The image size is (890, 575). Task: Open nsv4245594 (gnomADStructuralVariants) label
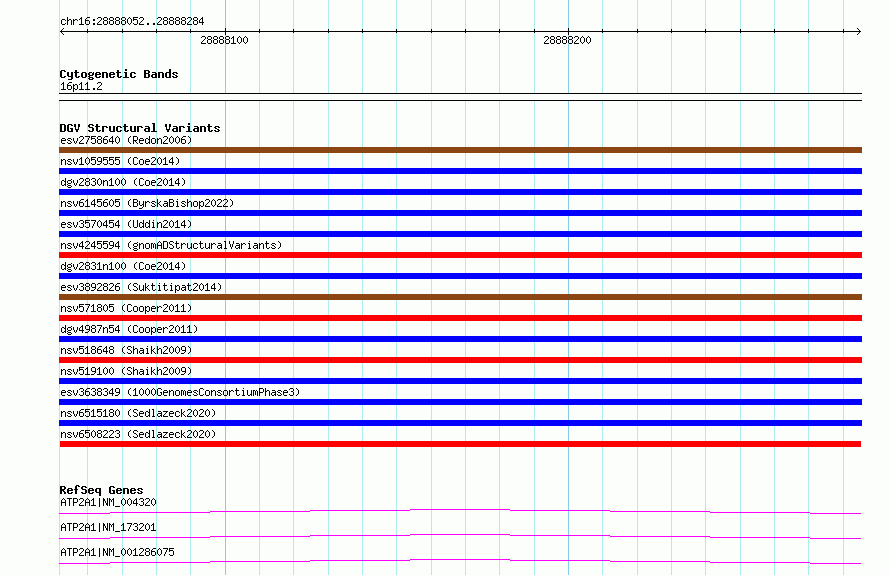click(x=171, y=245)
